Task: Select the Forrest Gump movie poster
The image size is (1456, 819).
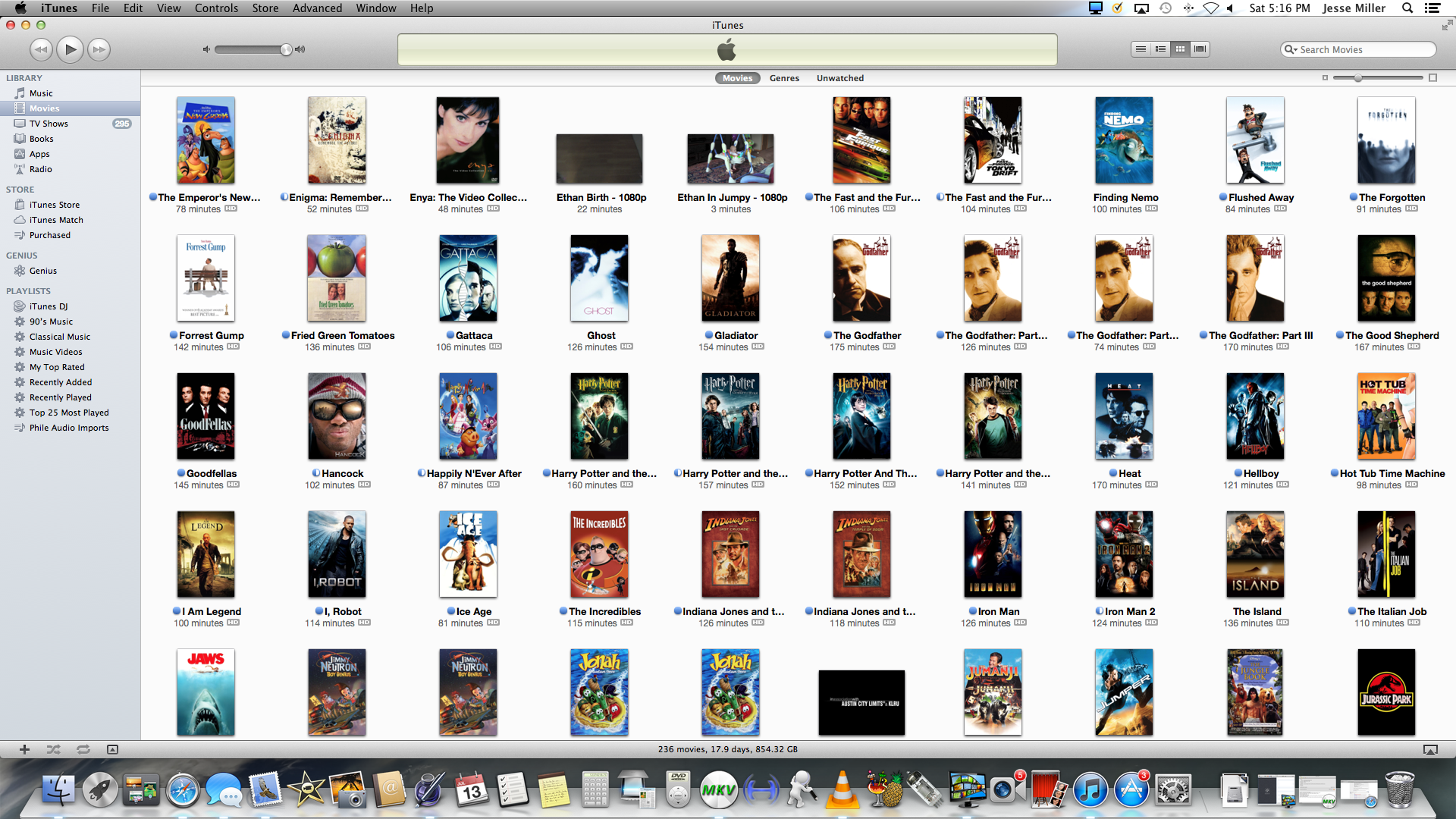Action: (206, 278)
